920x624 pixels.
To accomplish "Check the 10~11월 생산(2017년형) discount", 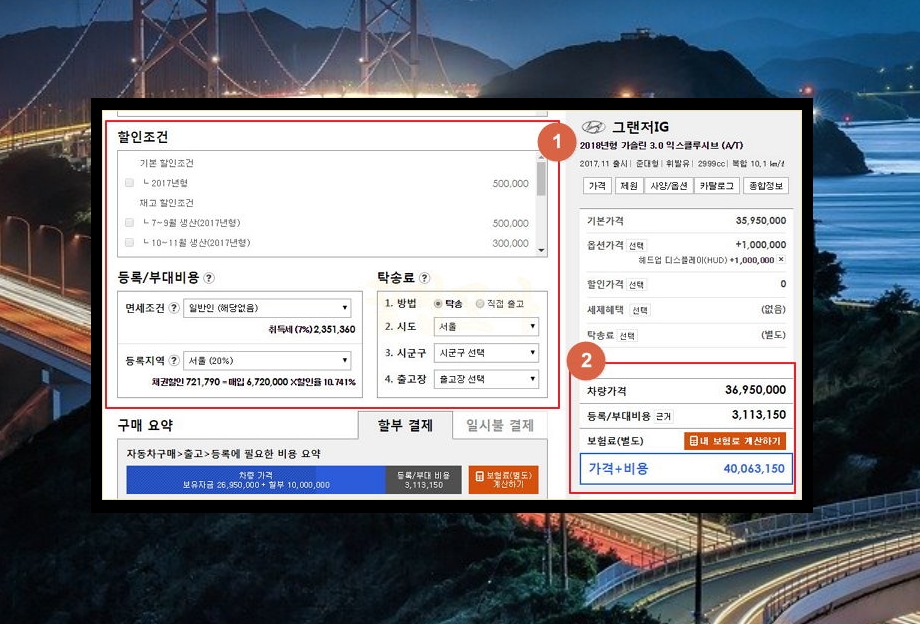I will click(x=129, y=243).
